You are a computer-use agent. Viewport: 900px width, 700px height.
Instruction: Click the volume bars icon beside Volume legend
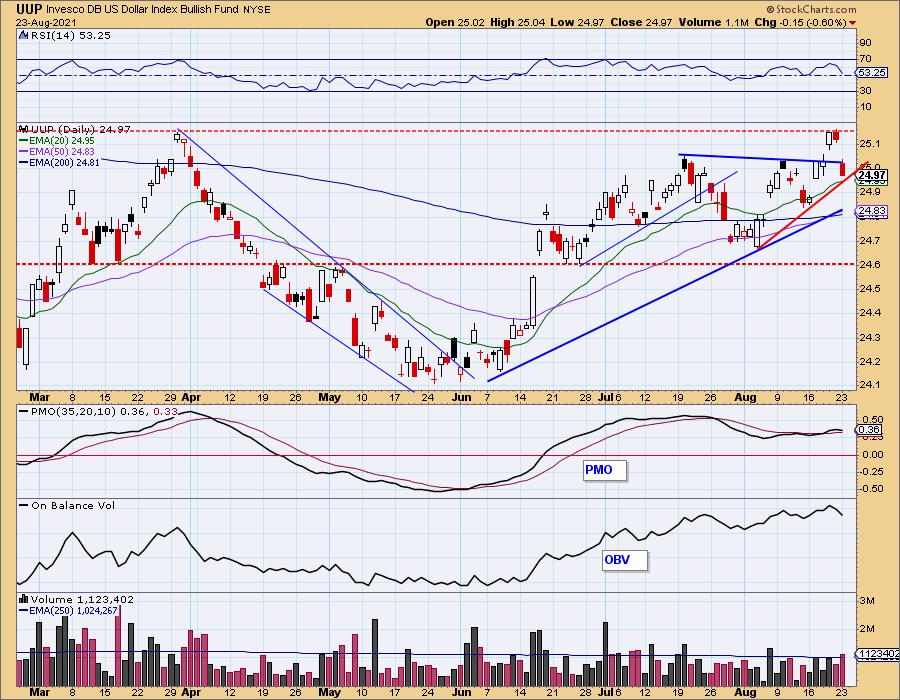pyautogui.click(x=24, y=599)
